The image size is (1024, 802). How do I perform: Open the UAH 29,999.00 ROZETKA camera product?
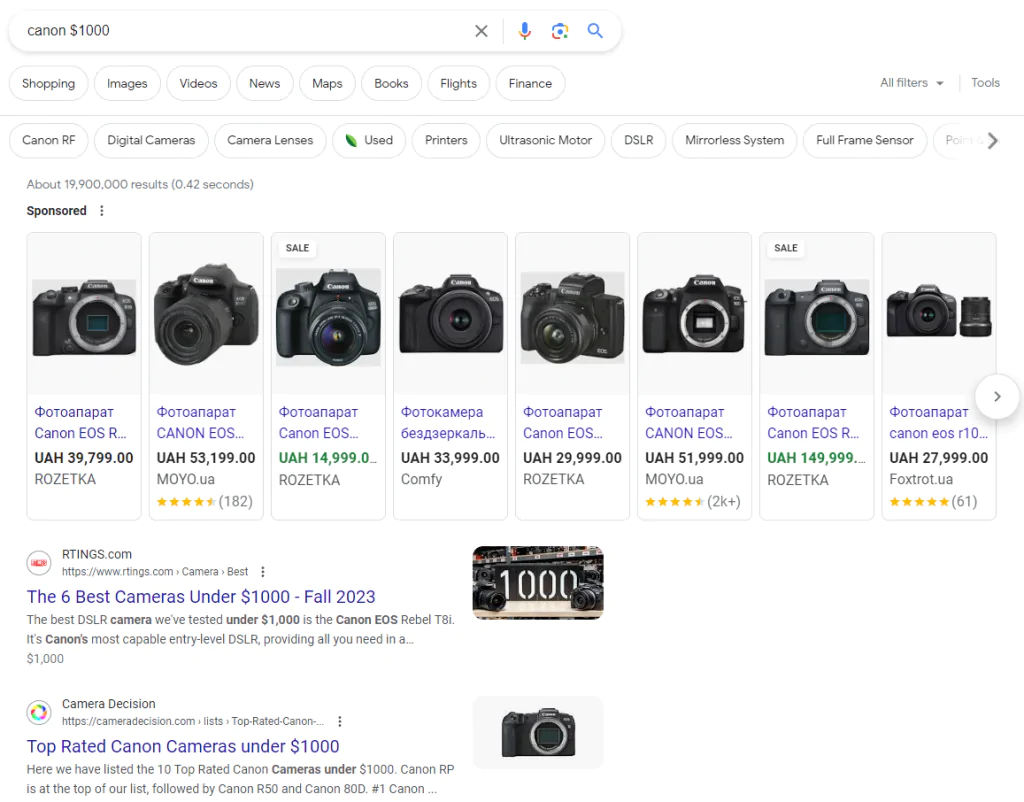point(573,376)
